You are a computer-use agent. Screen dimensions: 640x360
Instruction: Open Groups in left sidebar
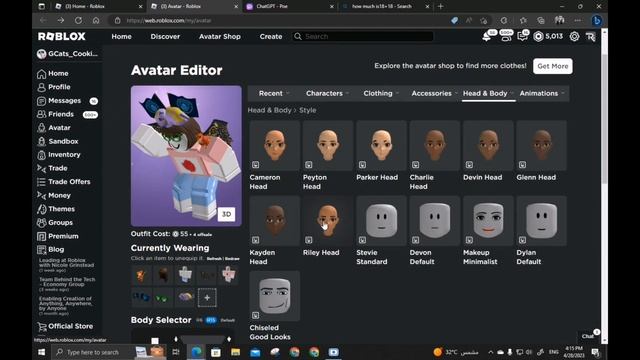coord(55,222)
